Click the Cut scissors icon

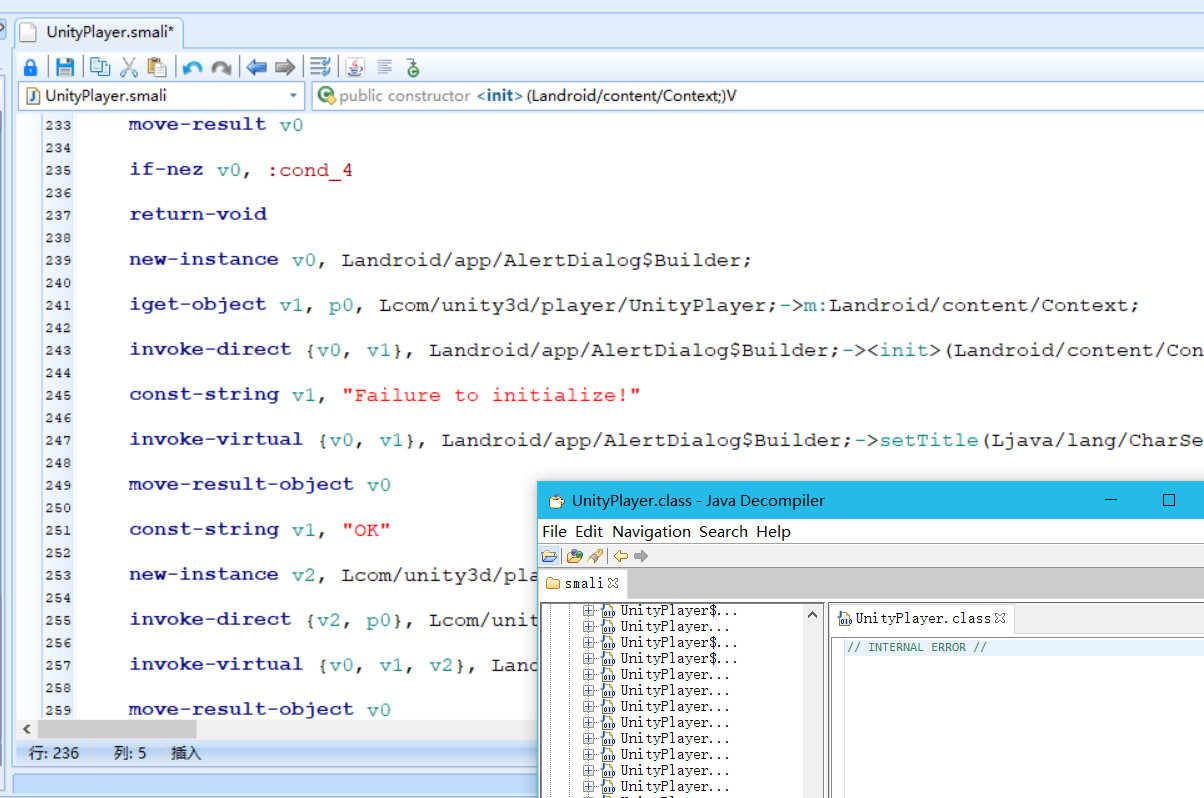point(129,67)
